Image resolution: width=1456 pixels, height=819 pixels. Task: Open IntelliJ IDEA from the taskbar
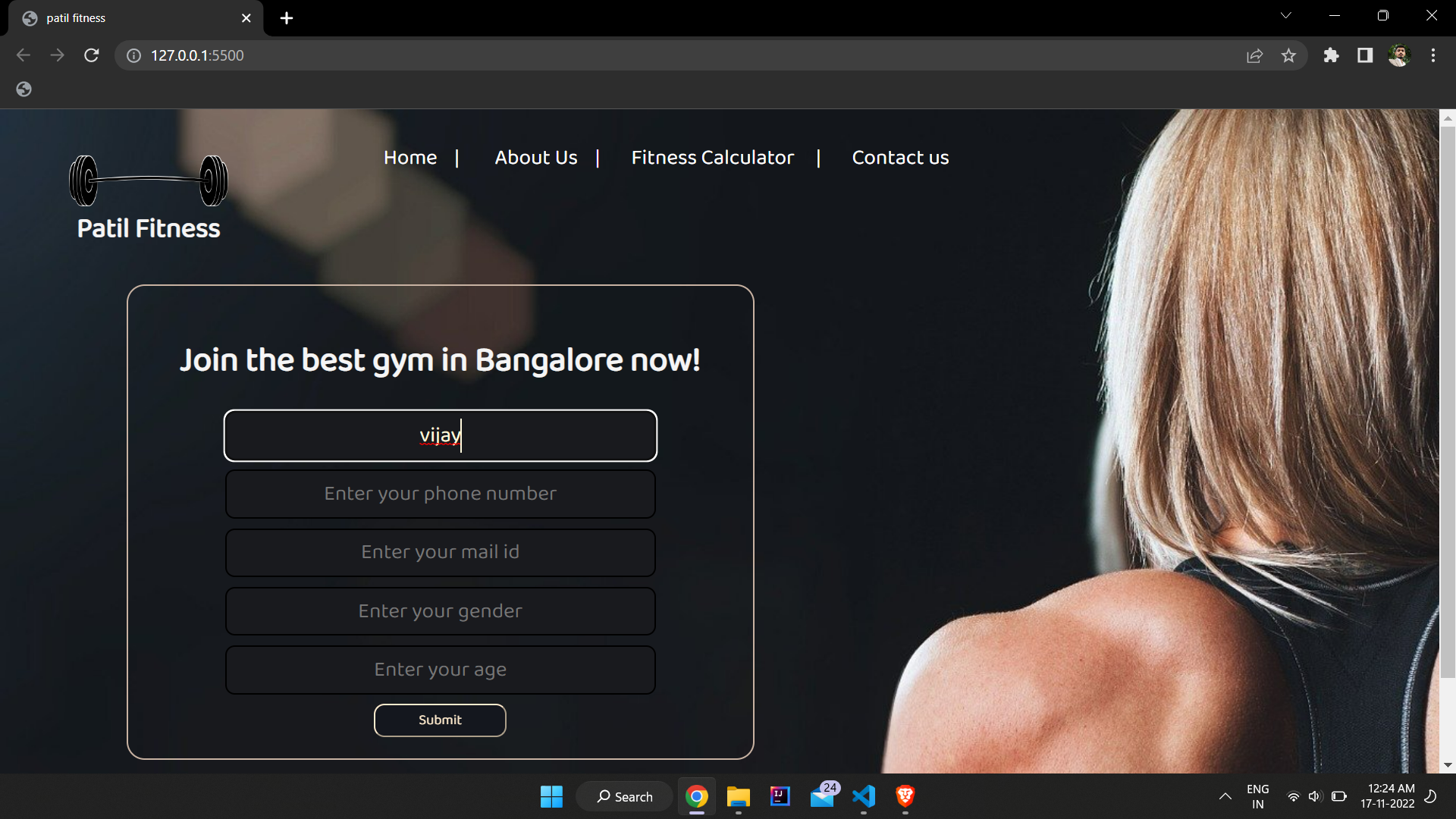click(780, 796)
